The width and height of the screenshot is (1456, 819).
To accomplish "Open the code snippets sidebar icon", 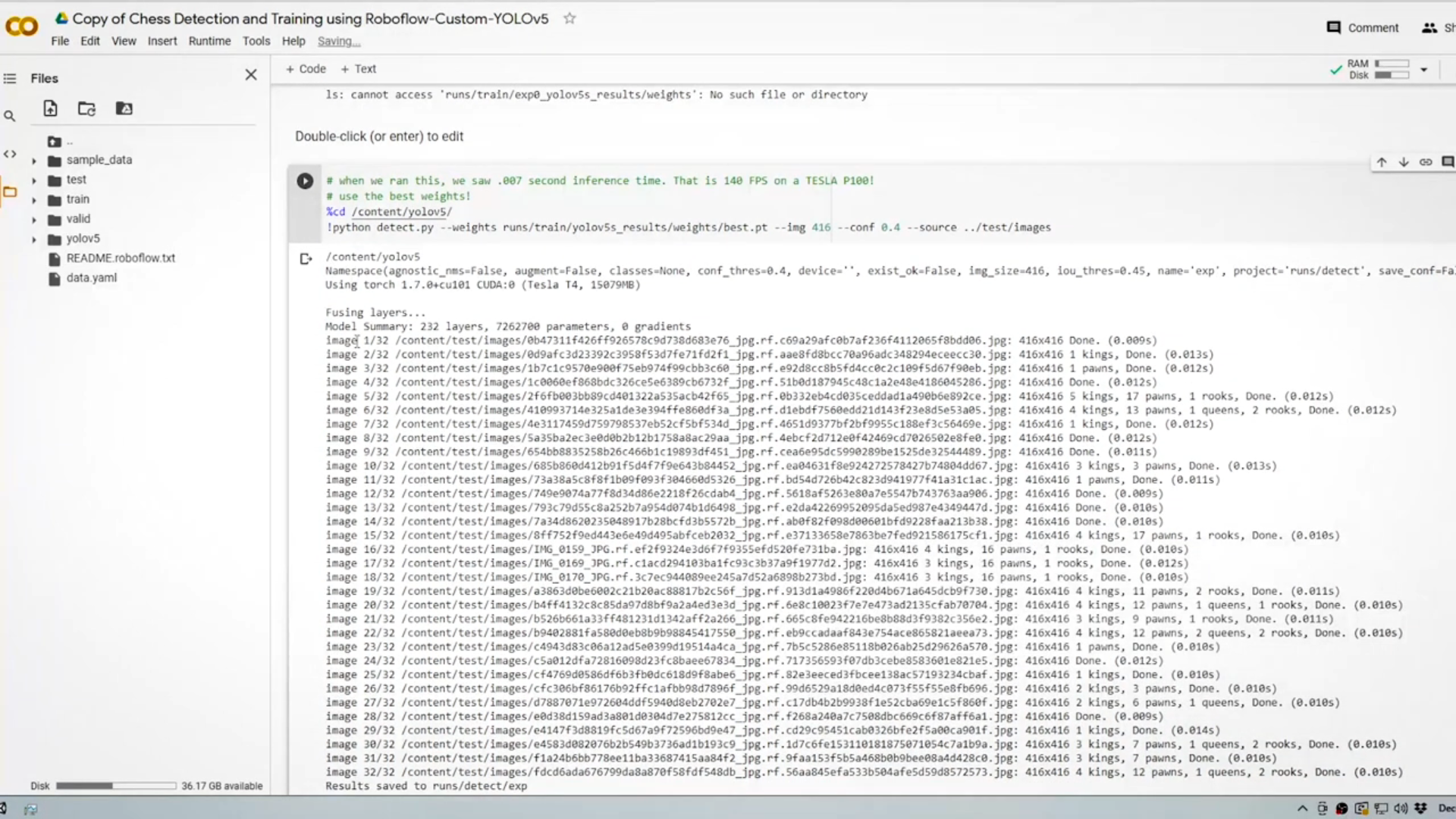I will [10, 154].
